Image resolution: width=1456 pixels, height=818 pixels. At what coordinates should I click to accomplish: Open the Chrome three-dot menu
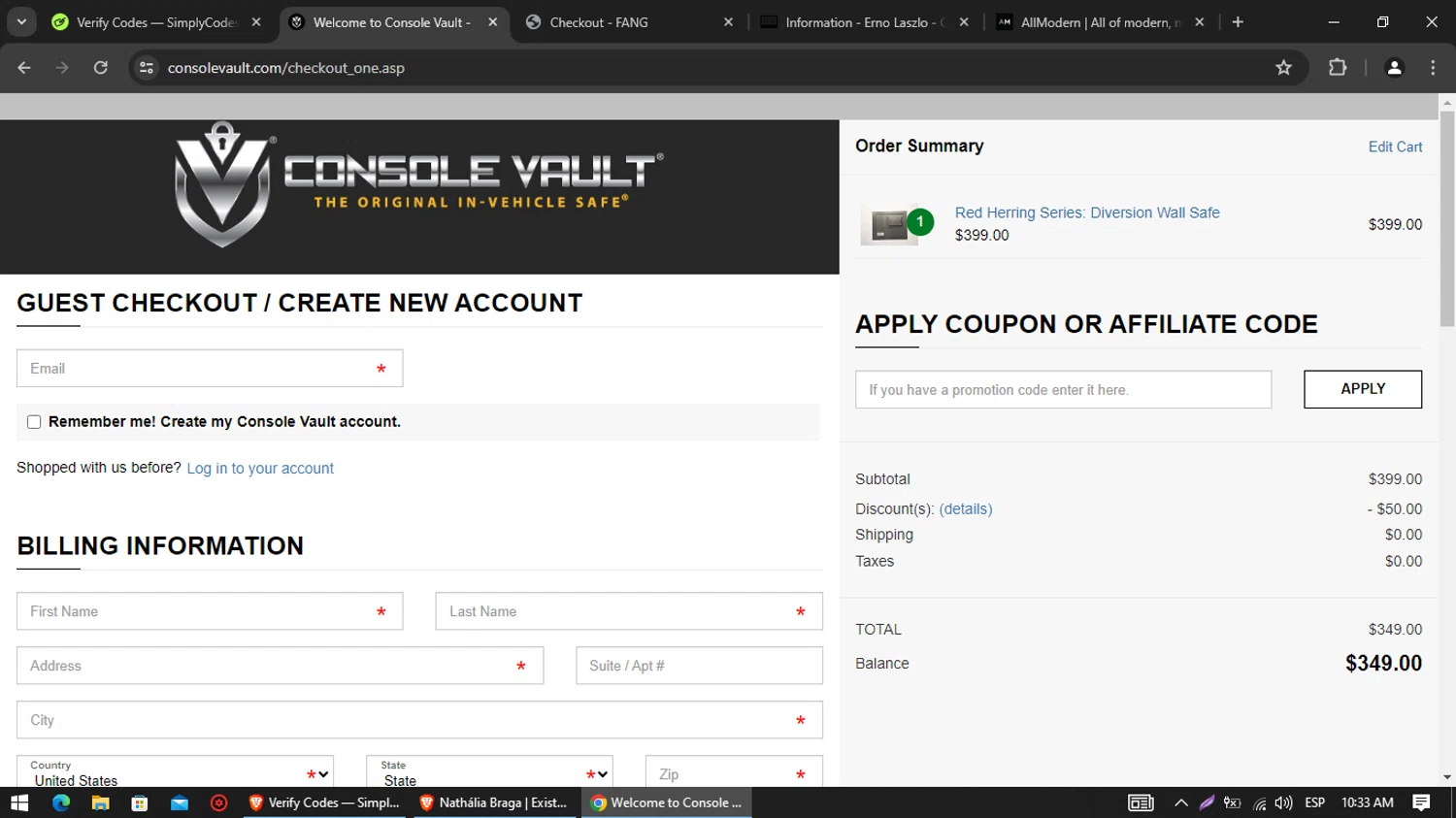(1433, 68)
